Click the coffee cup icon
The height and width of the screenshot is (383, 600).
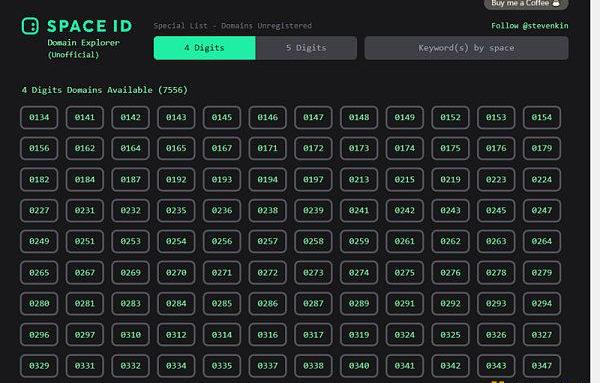556,3
